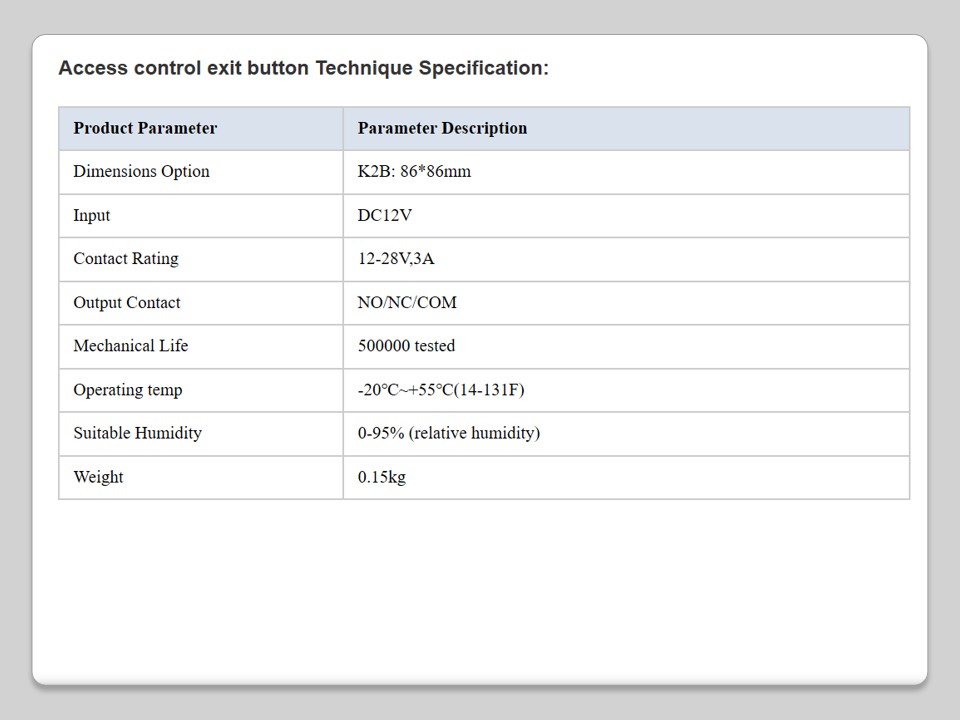Click the specification heading title

click(x=303, y=68)
